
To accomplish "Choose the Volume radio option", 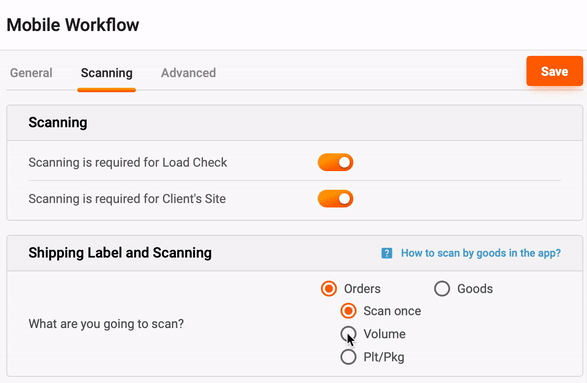I will point(348,334).
